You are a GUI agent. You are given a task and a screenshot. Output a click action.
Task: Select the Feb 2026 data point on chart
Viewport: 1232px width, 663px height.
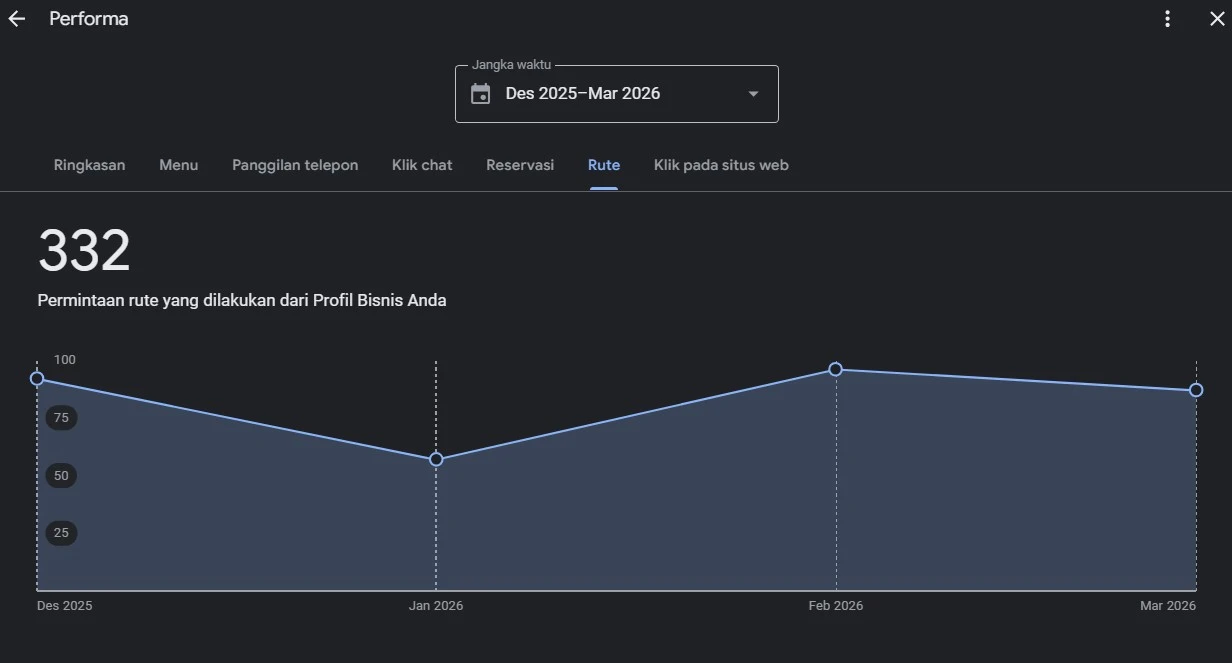(x=836, y=369)
